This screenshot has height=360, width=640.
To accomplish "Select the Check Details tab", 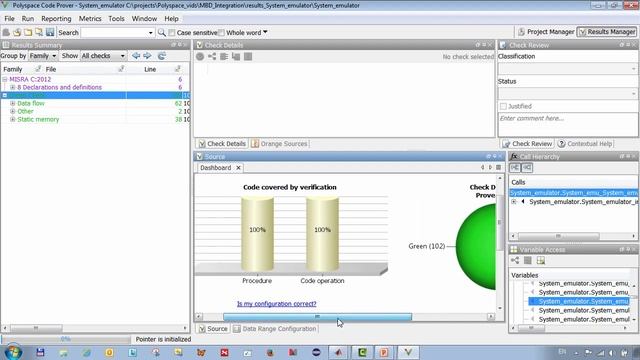I will (222, 144).
